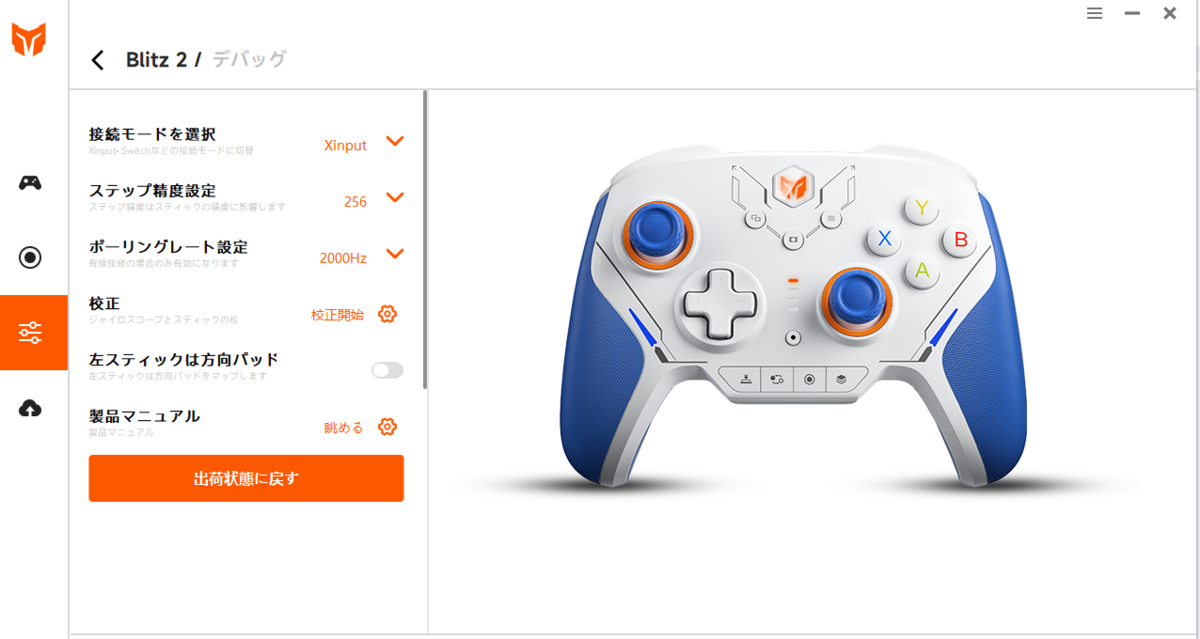Click the back arrow beside Blitz 2

[x=97, y=60]
